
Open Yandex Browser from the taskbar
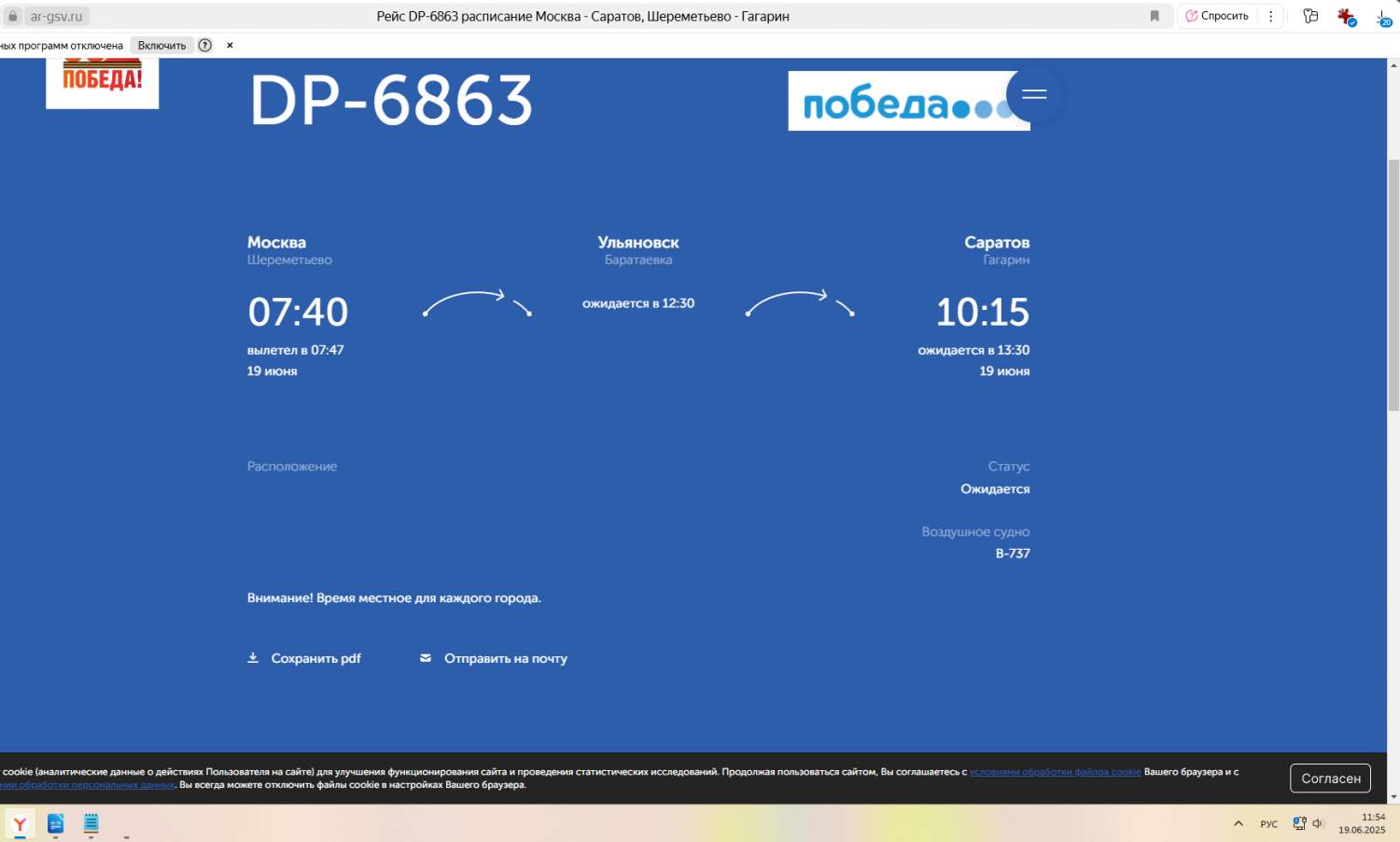click(x=20, y=823)
